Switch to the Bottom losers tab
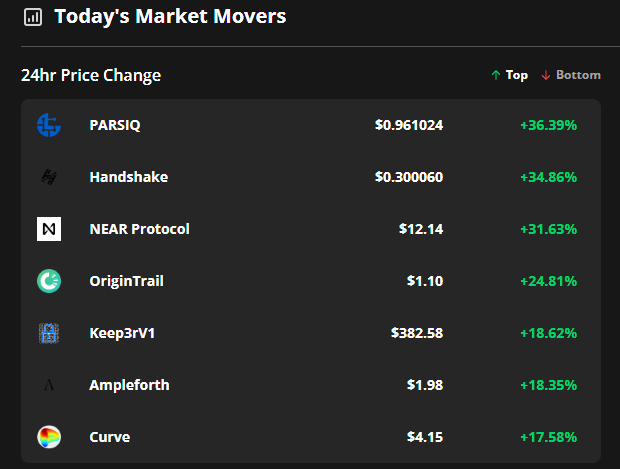The image size is (620, 469). (571, 75)
